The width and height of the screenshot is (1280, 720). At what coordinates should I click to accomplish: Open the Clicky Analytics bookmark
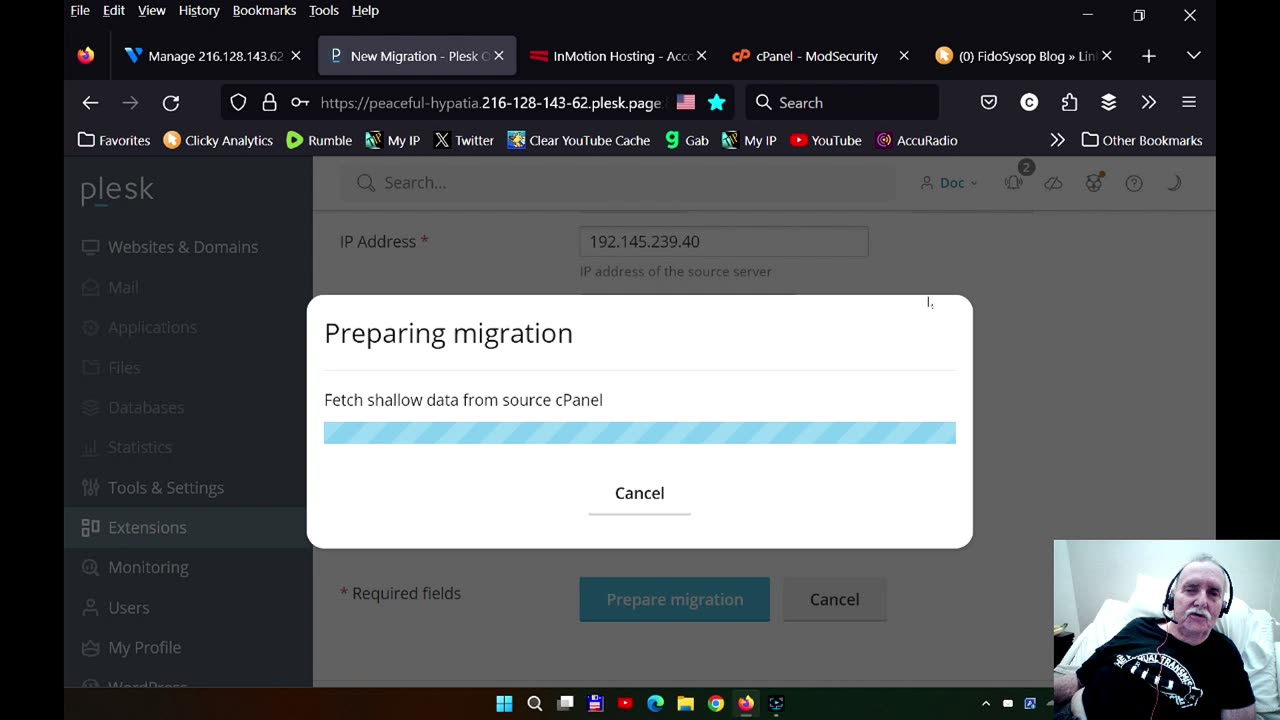218,140
